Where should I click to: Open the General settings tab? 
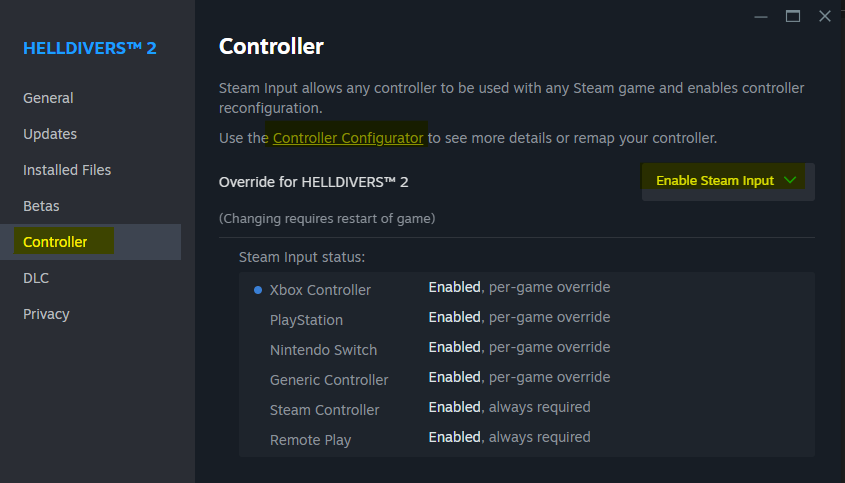(48, 98)
